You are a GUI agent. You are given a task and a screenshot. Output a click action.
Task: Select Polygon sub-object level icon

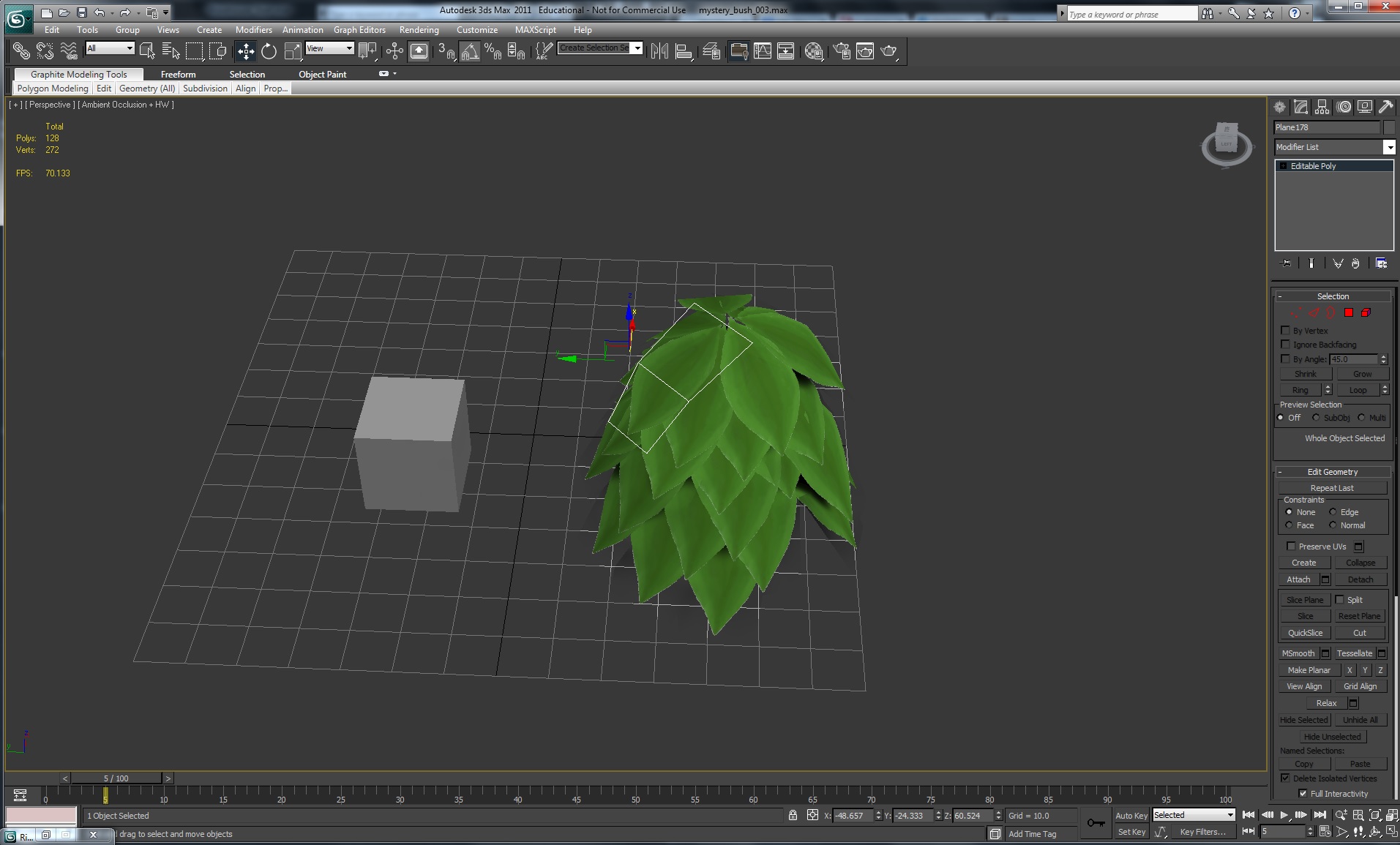[x=1349, y=312]
